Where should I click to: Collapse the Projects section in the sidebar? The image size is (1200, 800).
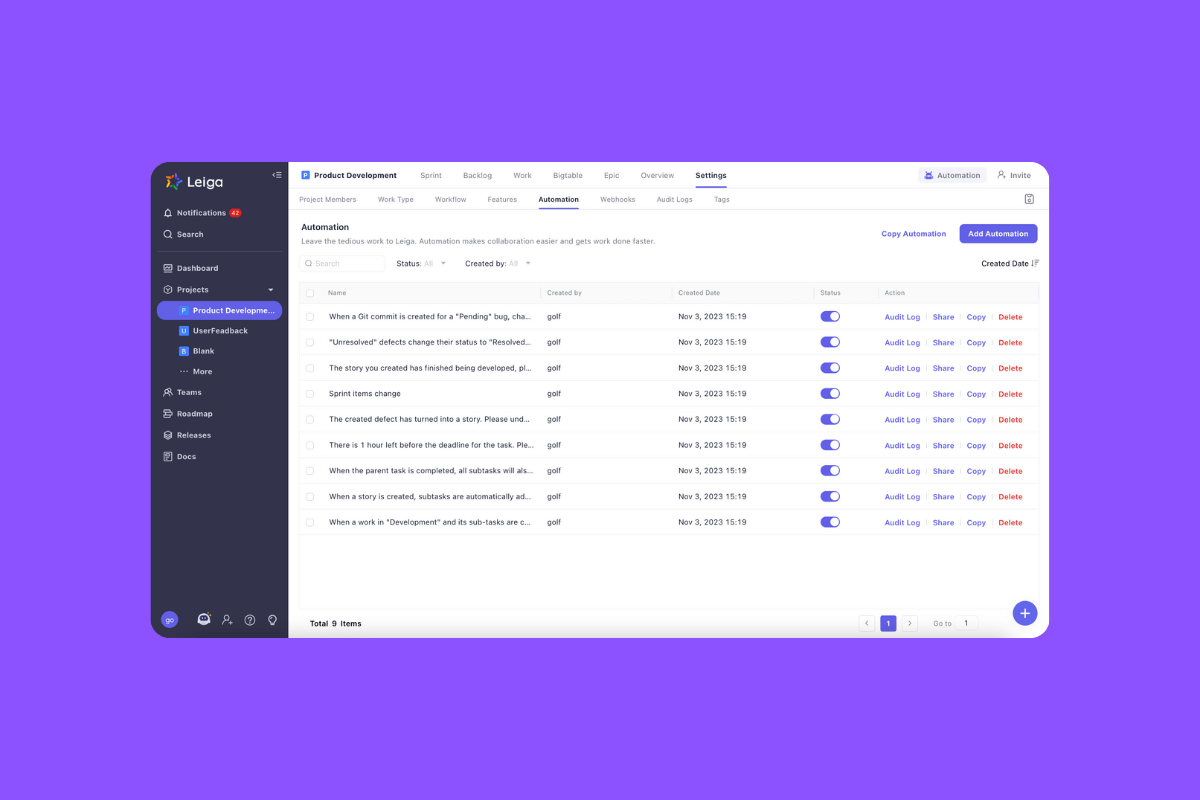[x=271, y=288]
